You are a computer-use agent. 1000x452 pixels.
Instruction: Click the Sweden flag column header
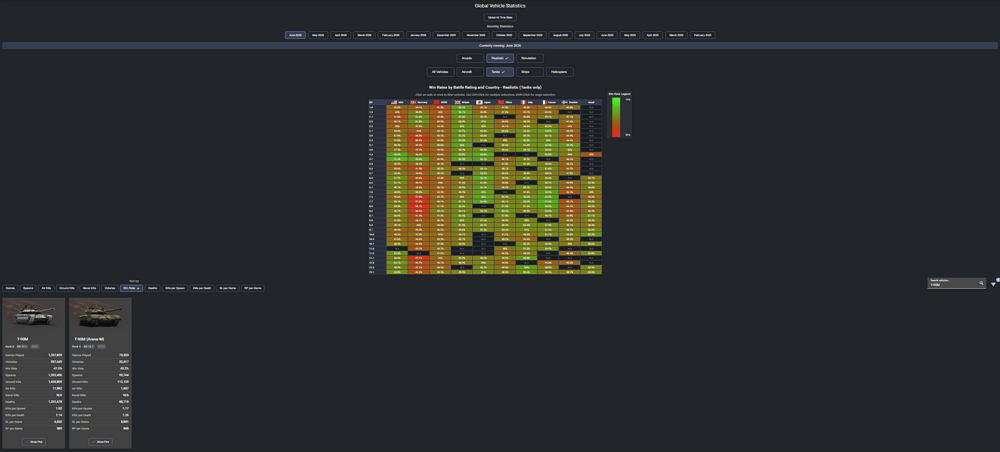[570, 102]
